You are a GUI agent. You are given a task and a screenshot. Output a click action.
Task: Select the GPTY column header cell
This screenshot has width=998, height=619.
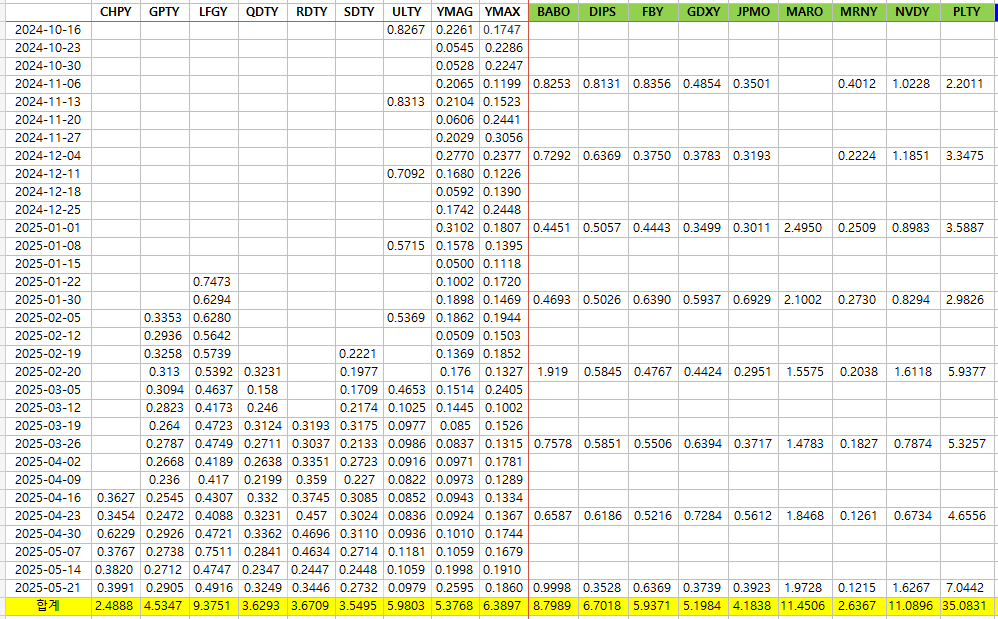tap(165, 11)
